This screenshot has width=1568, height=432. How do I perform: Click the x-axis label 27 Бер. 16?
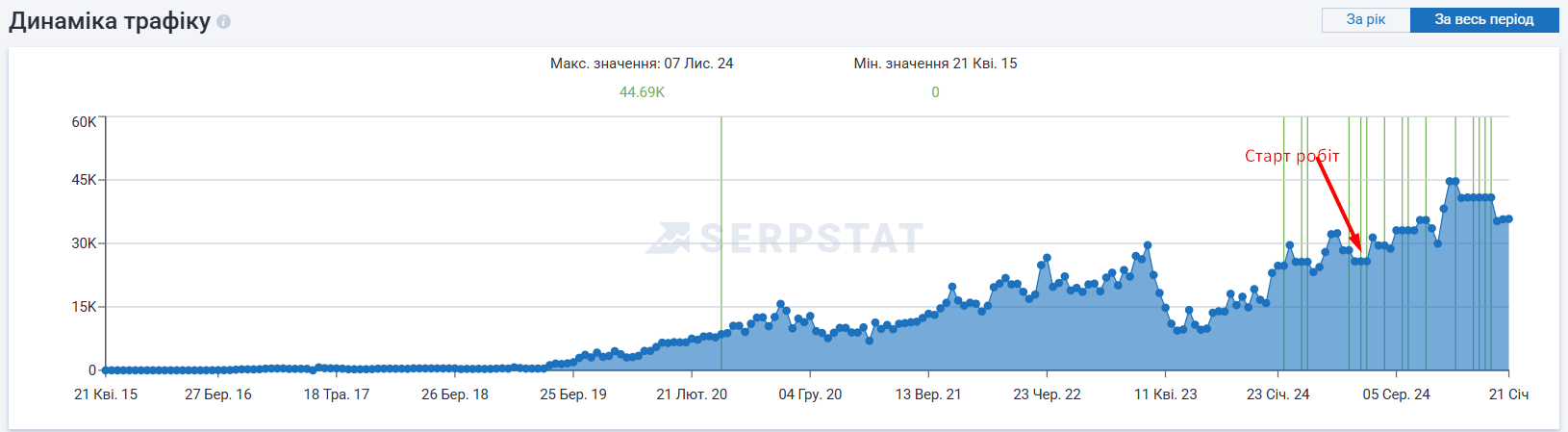click(218, 394)
